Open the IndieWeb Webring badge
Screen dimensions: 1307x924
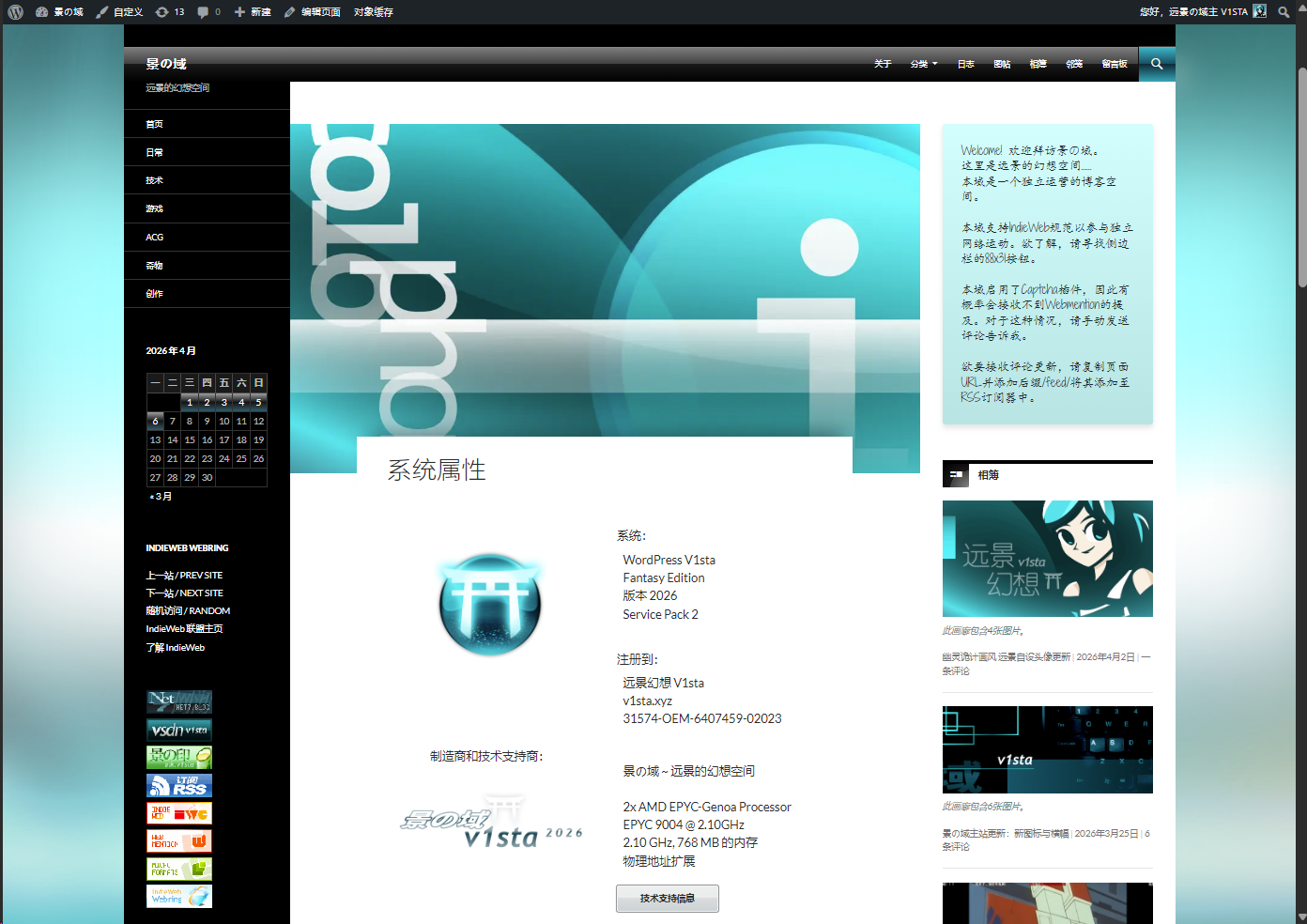pos(179,897)
